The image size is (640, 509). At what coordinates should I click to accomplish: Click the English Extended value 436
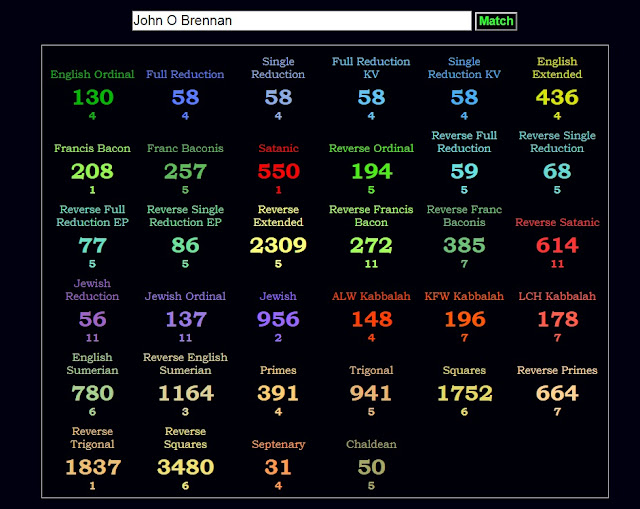[x=557, y=97]
